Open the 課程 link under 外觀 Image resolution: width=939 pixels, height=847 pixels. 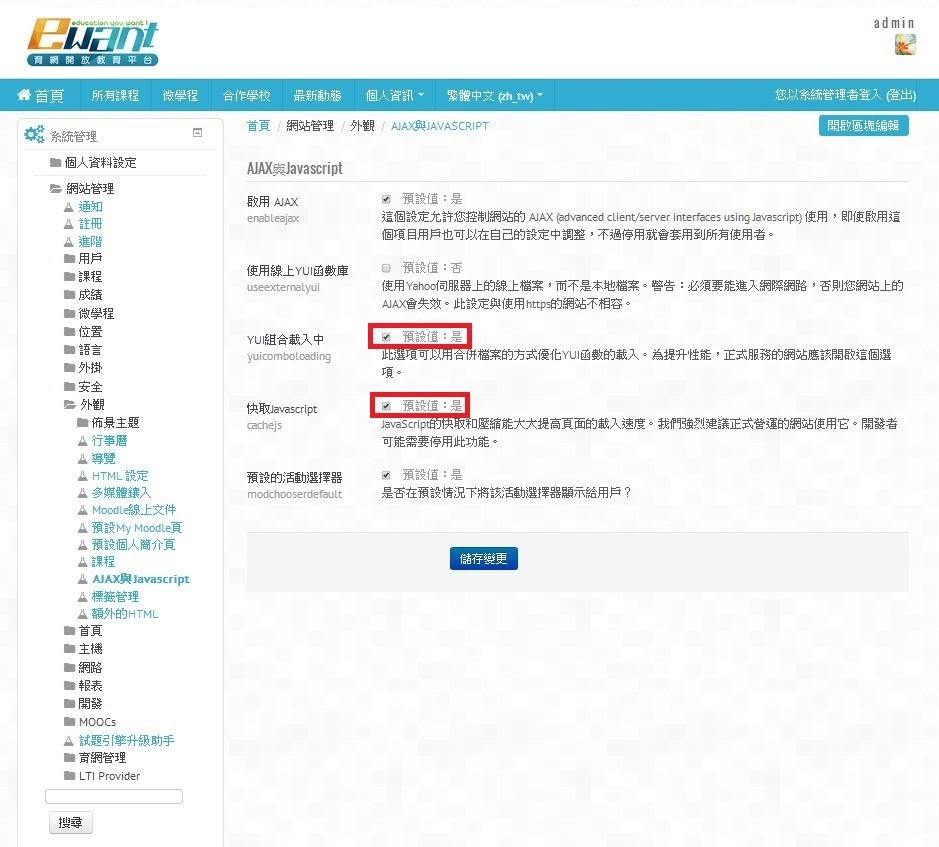(103, 562)
